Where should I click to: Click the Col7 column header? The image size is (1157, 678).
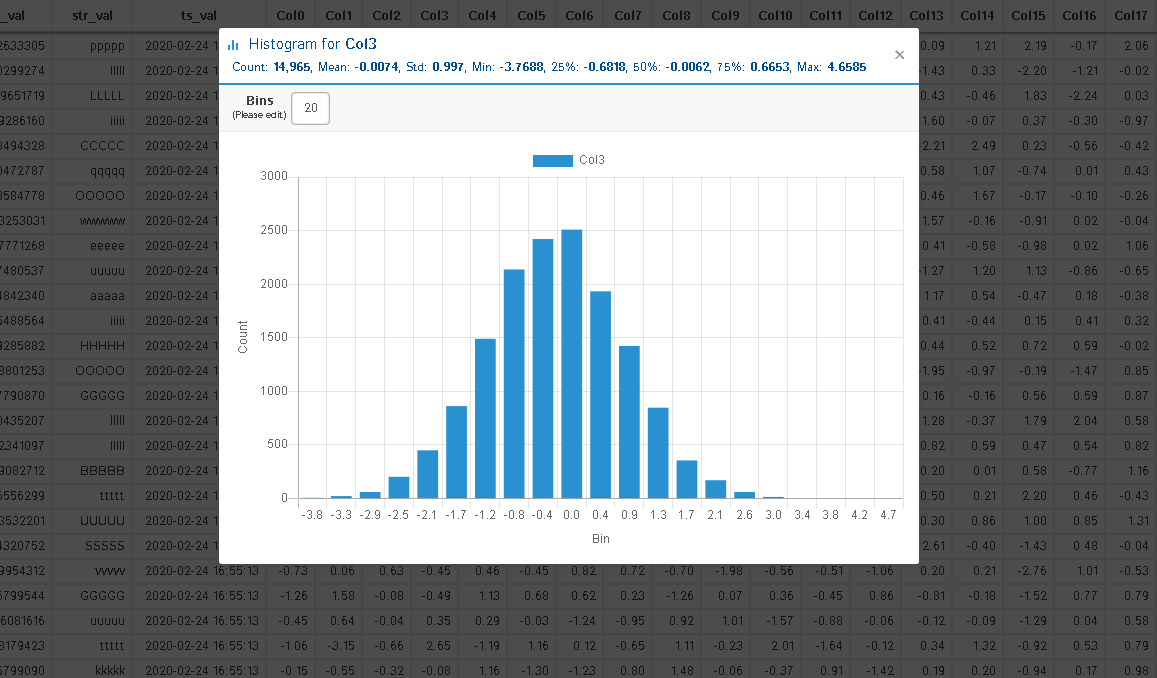pos(628,15)
